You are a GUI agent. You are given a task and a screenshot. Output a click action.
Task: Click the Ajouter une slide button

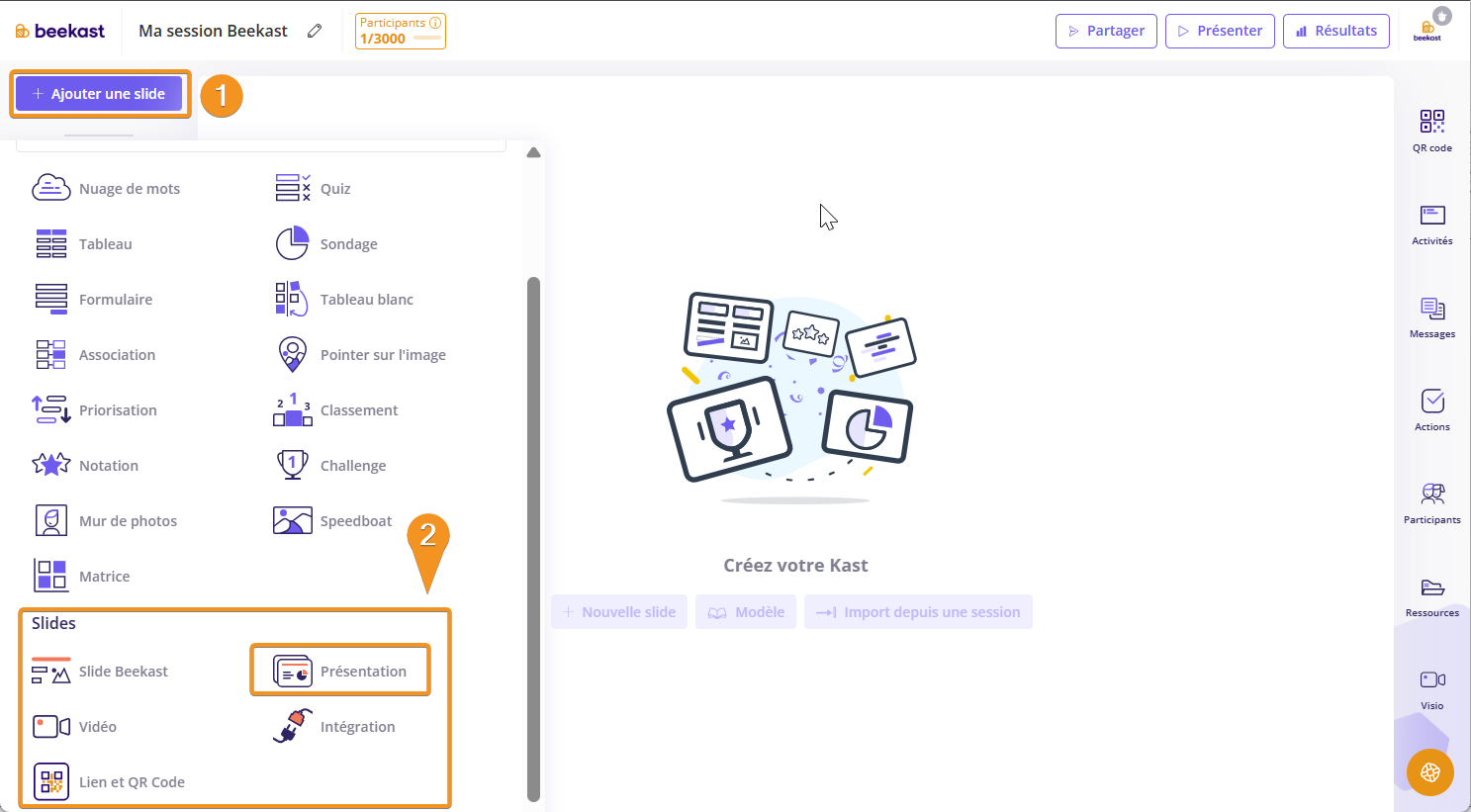99,94
